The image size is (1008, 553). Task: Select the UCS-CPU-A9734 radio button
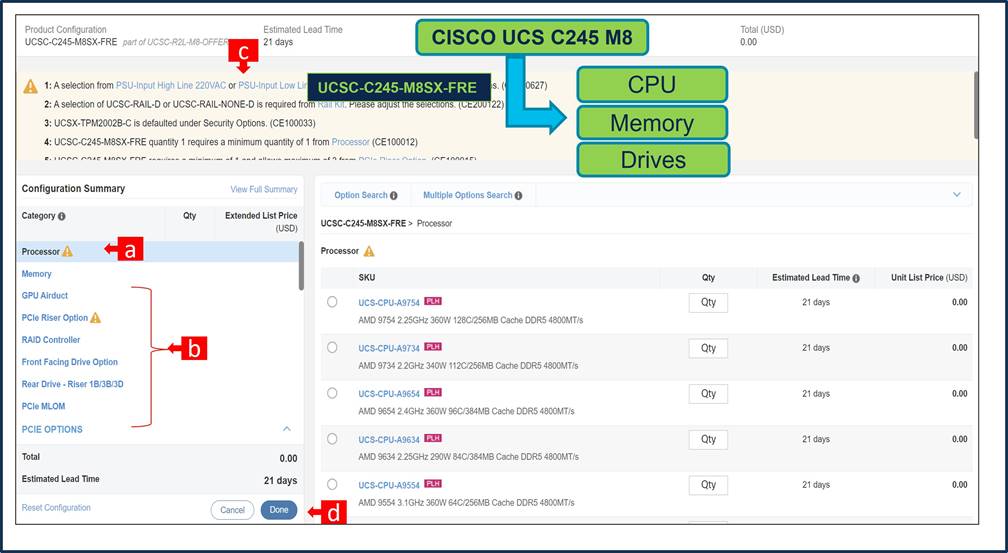(332, 347)
